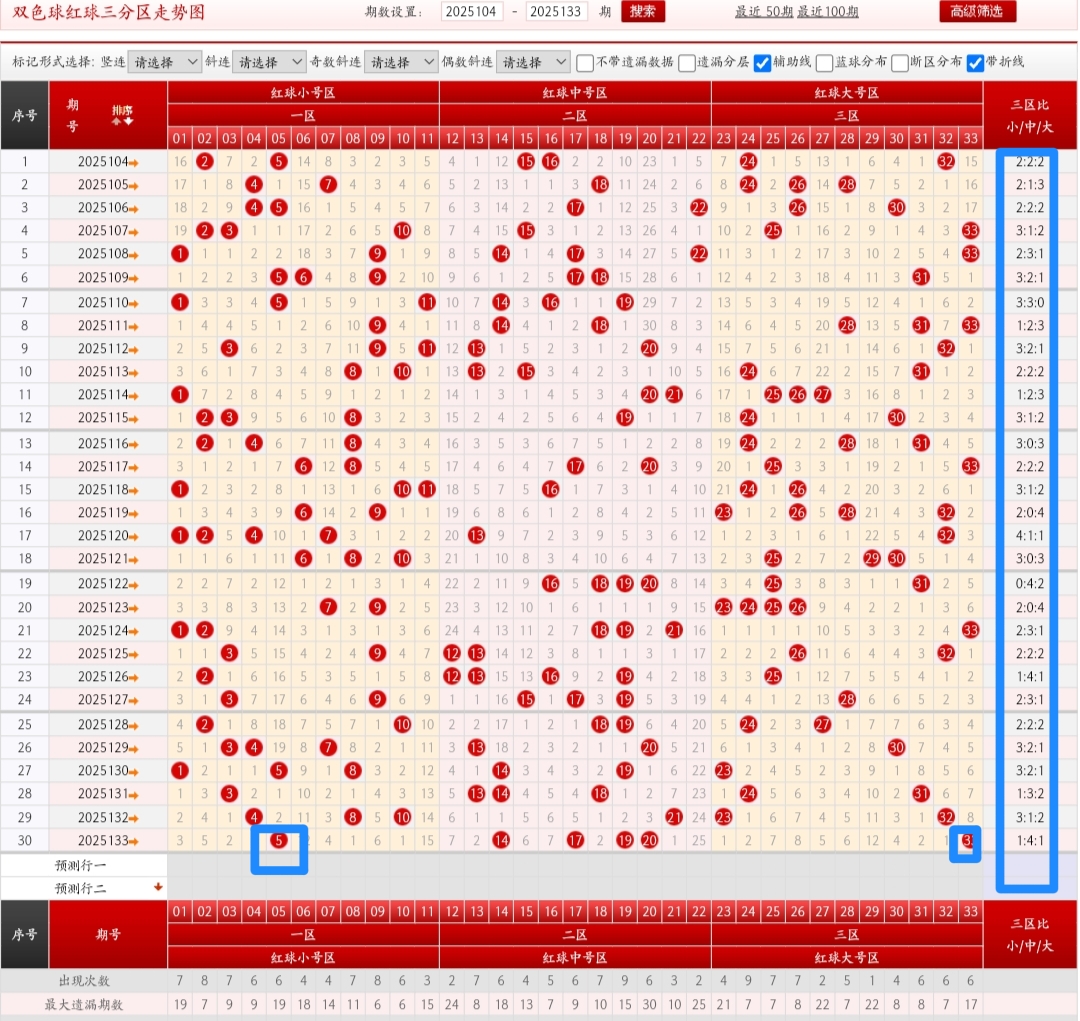Screen dimensions: 1080x1021
Task: Click orange arrow beside period 2025110
Action: 134,303
